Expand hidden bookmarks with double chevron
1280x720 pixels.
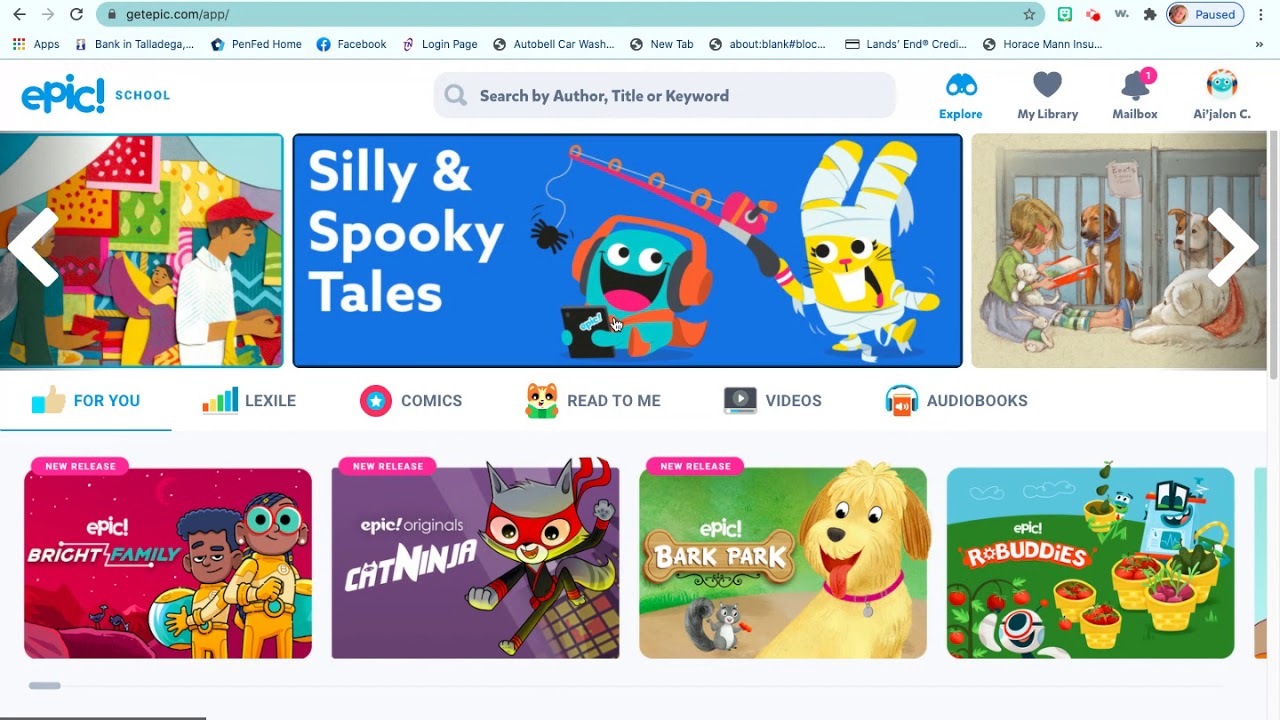click(x=1259, y=44)
